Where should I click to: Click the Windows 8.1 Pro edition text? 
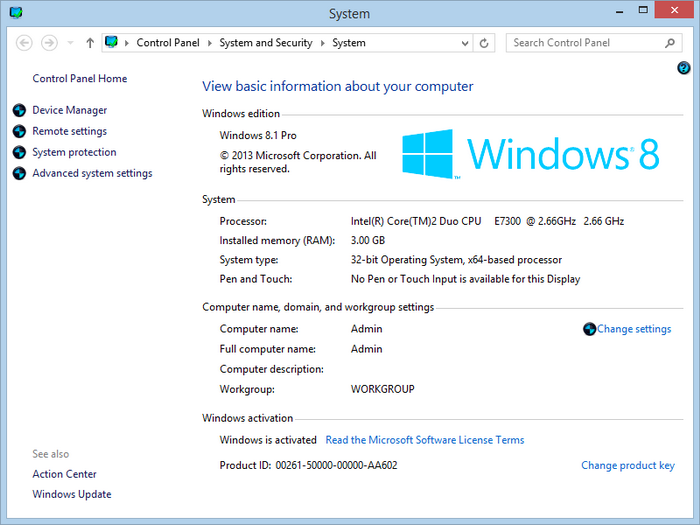coord(258,135)
